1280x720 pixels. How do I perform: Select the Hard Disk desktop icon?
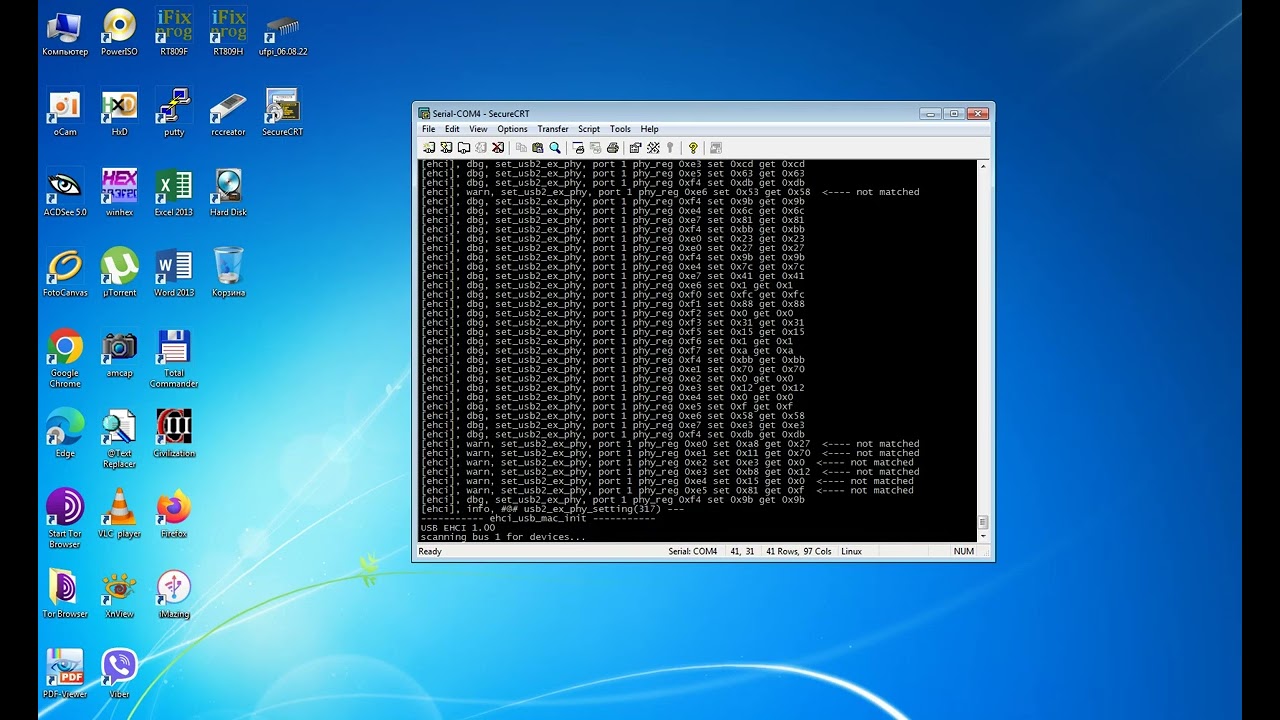point(228,193)
